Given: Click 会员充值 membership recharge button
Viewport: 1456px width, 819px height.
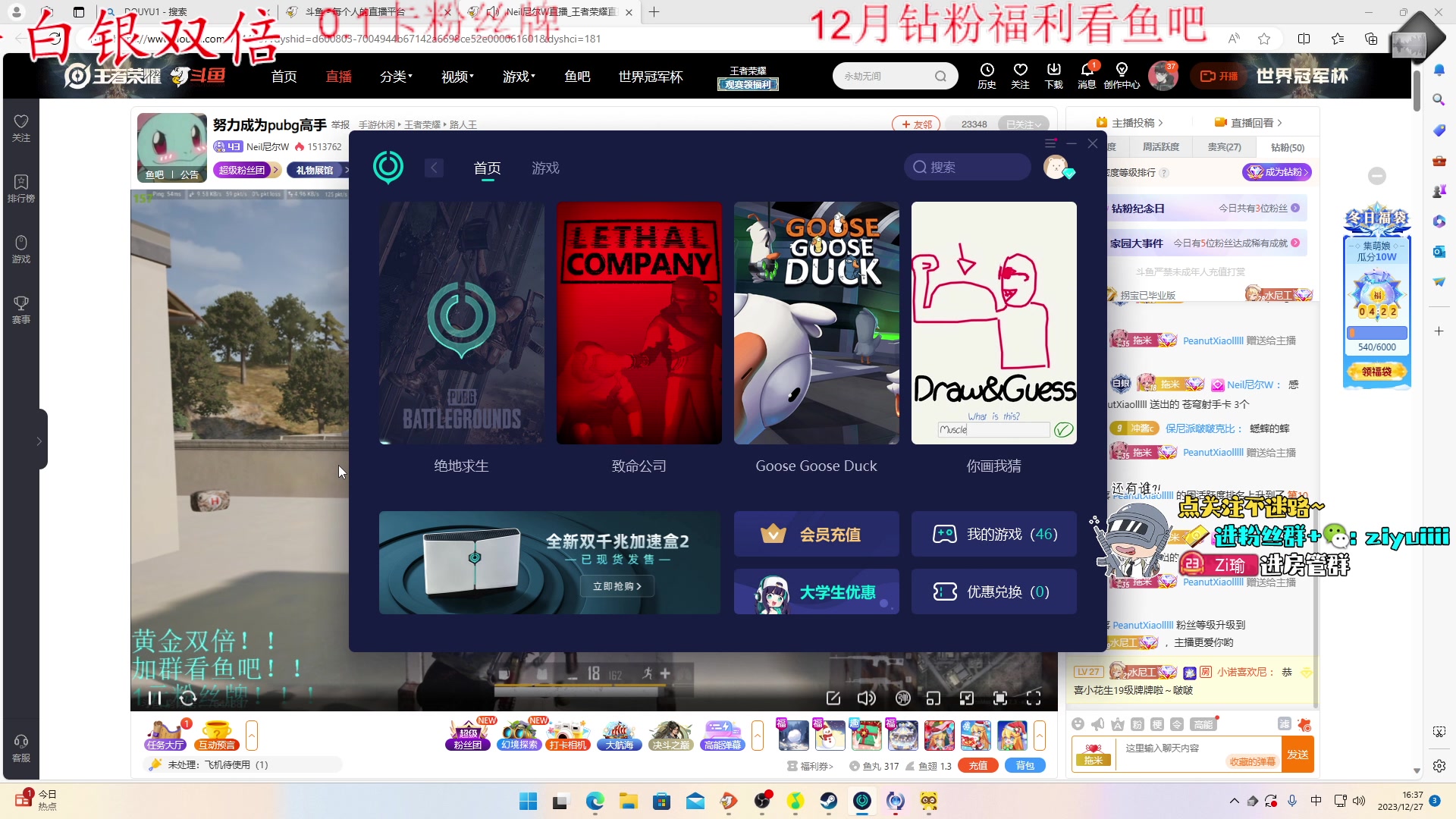Looking at the screenshot, I should [x=816, y=534].
